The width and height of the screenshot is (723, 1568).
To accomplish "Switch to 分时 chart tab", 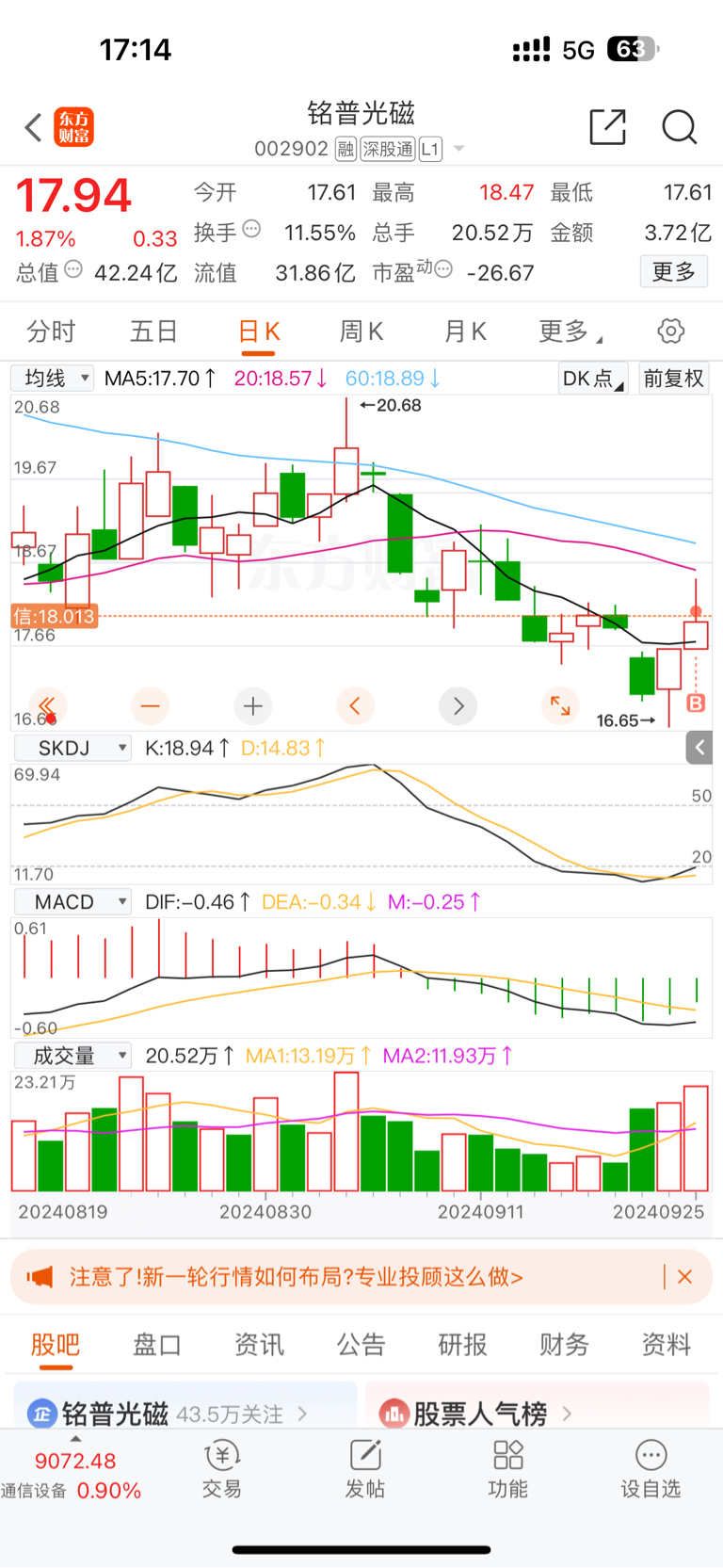I will tap(51, 331).
